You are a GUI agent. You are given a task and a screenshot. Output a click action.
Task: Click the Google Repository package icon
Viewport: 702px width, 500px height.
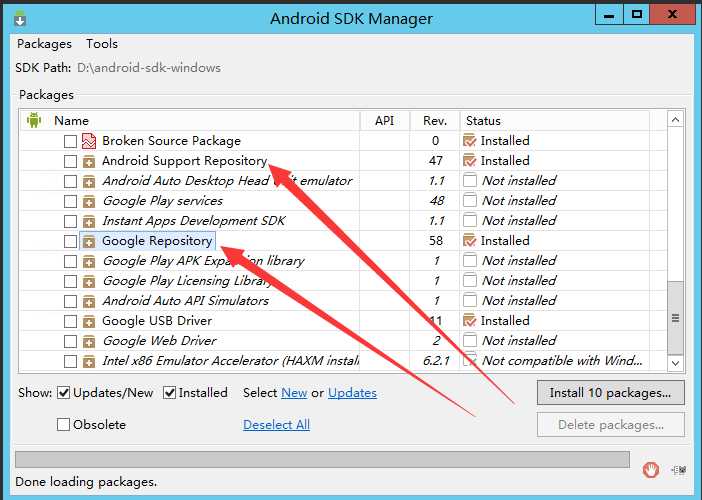(89, 241)
